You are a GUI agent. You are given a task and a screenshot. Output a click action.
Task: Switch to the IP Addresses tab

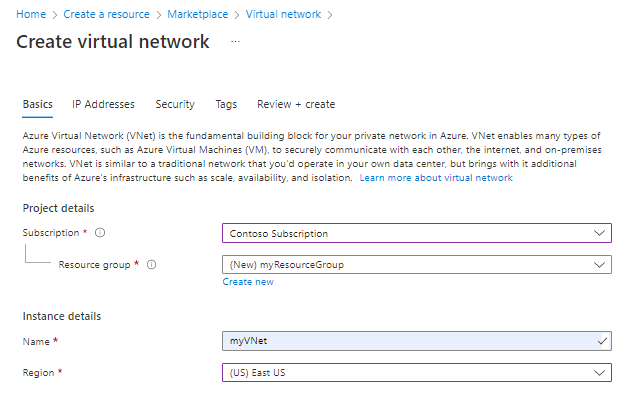point(103,104)
